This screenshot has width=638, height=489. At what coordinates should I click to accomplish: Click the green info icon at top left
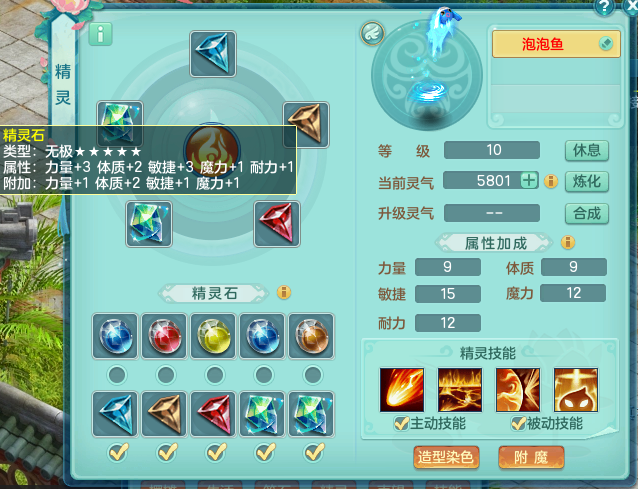tap(100, 34)
